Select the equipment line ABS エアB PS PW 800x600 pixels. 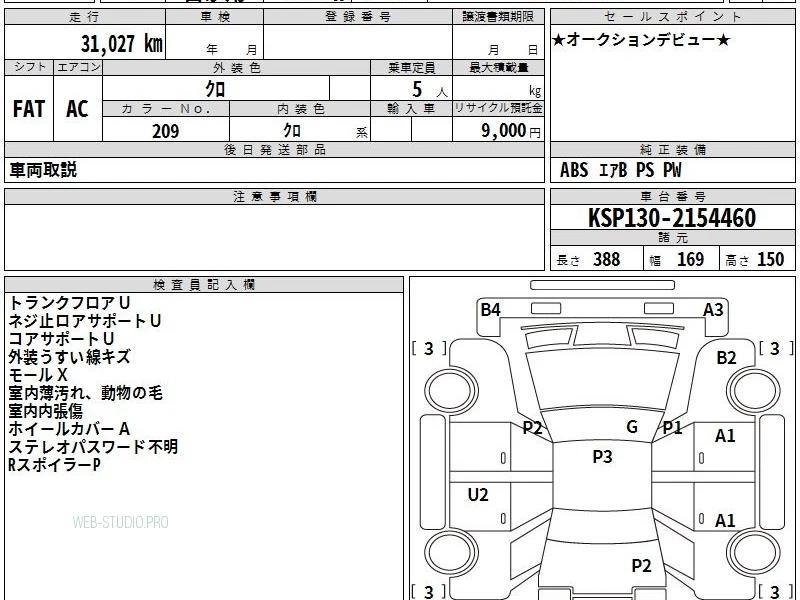tap(620, 170)
